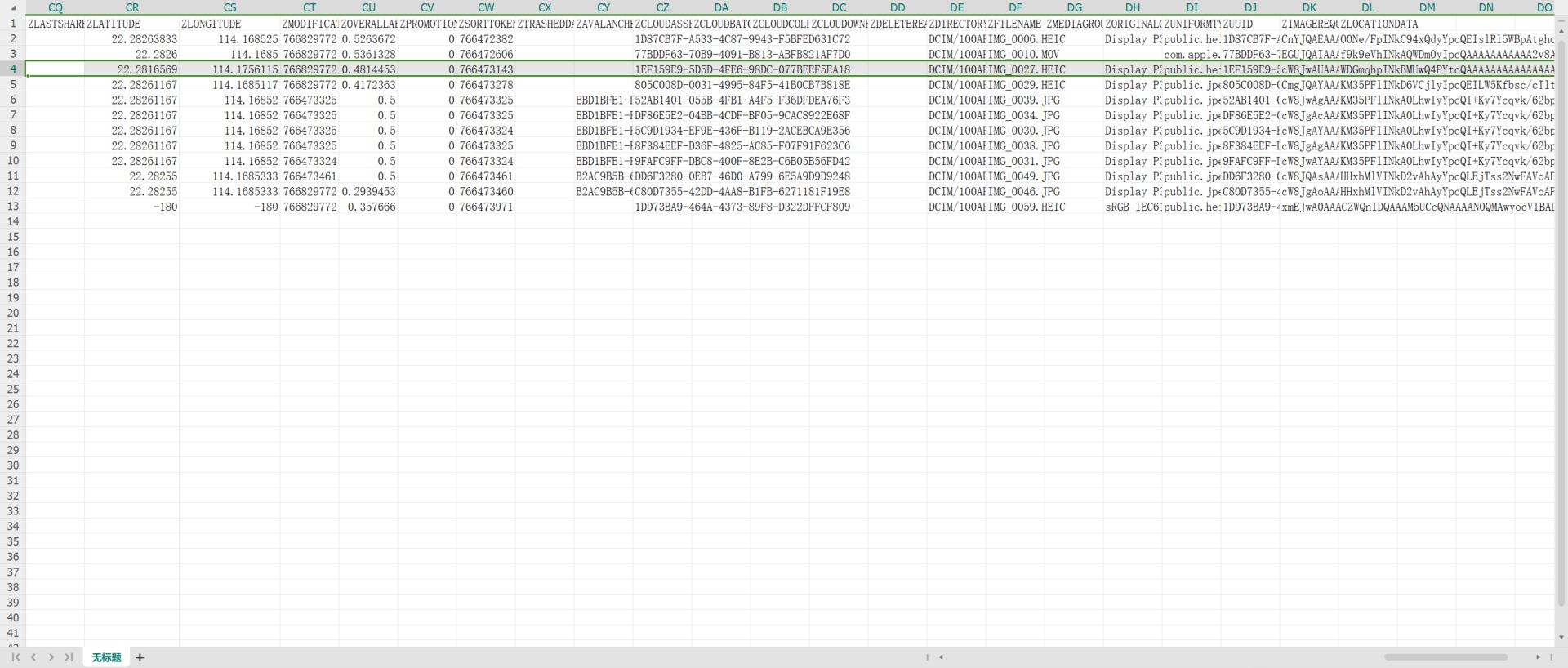
Task: Select the 无标题 sheet tab
Action: pos(106,657)
